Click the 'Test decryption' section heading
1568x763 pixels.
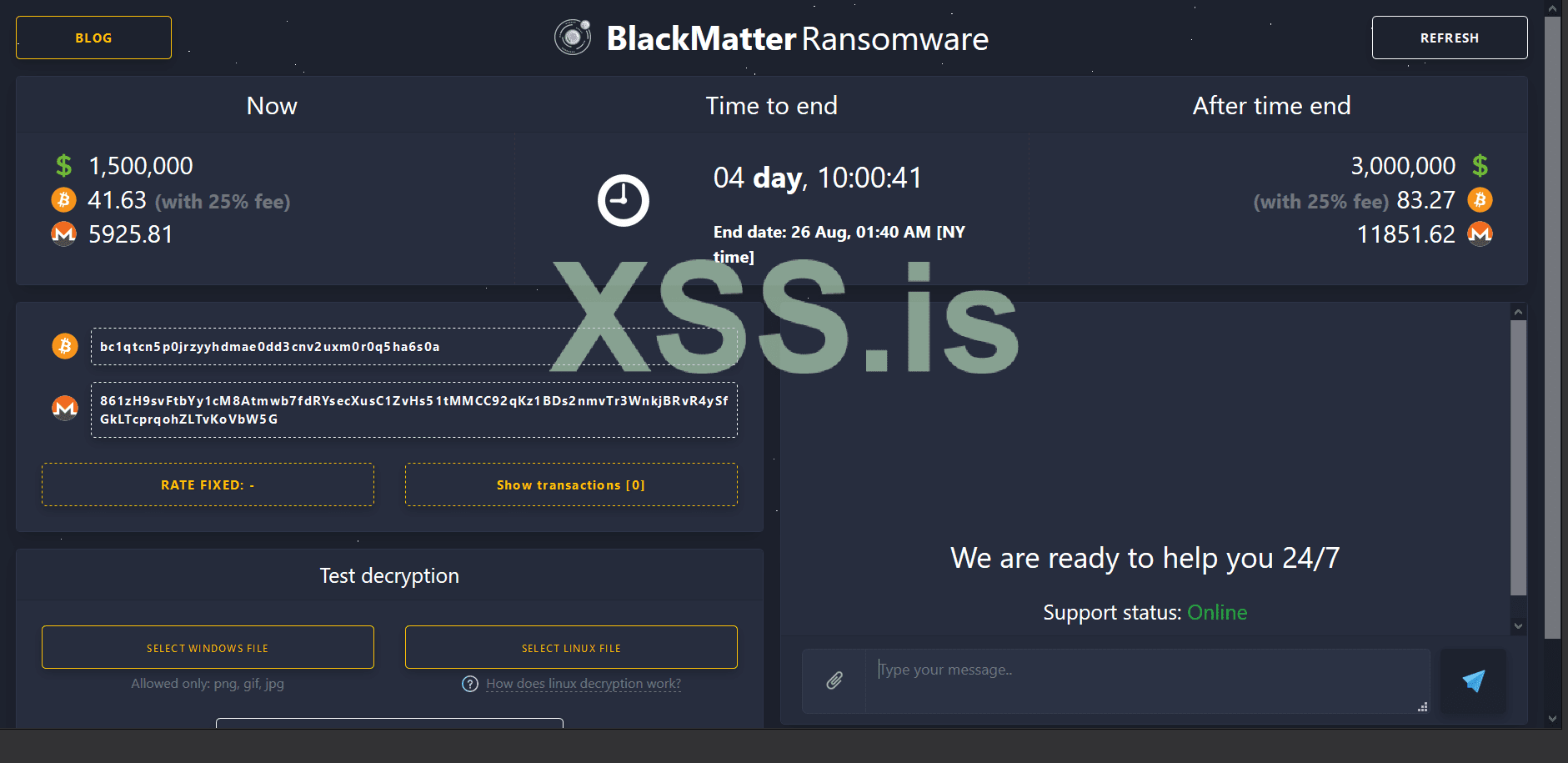389,576
